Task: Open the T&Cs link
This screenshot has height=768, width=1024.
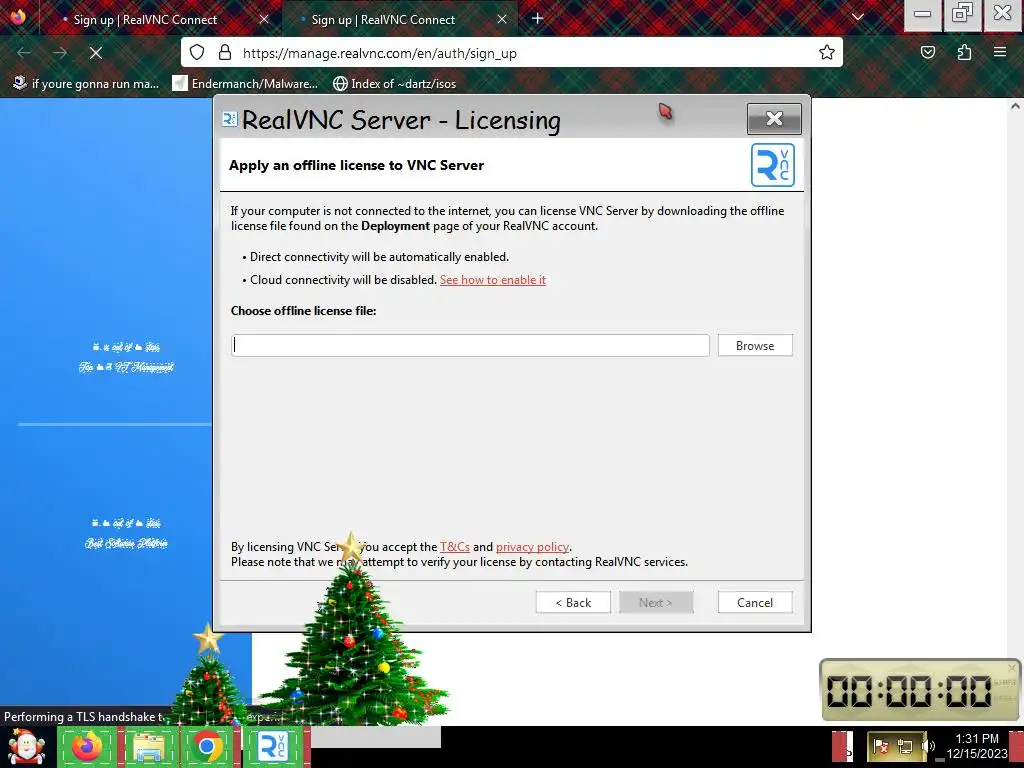Action: coord(455,547)
